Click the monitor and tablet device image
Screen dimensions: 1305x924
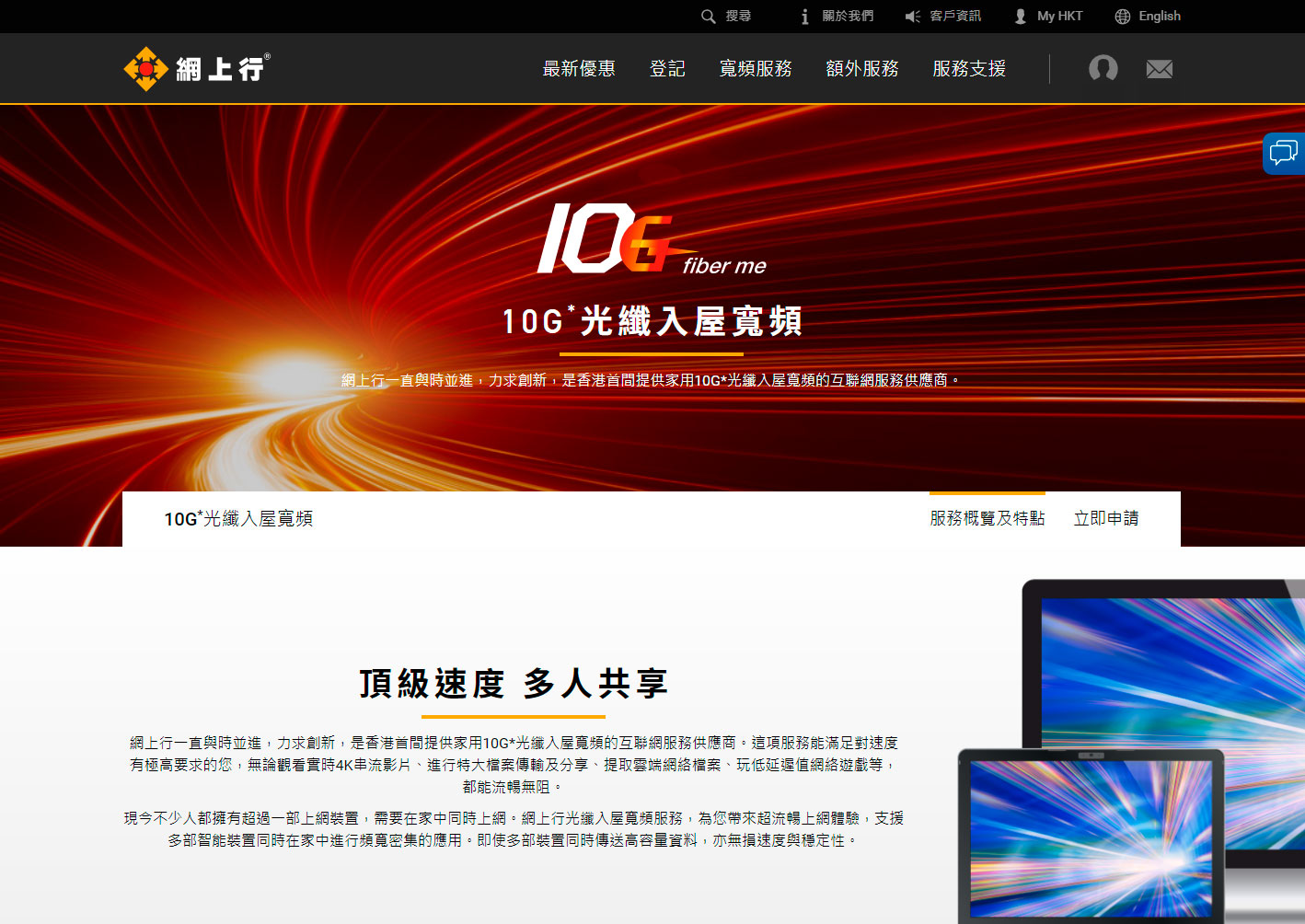(1131, 751)
